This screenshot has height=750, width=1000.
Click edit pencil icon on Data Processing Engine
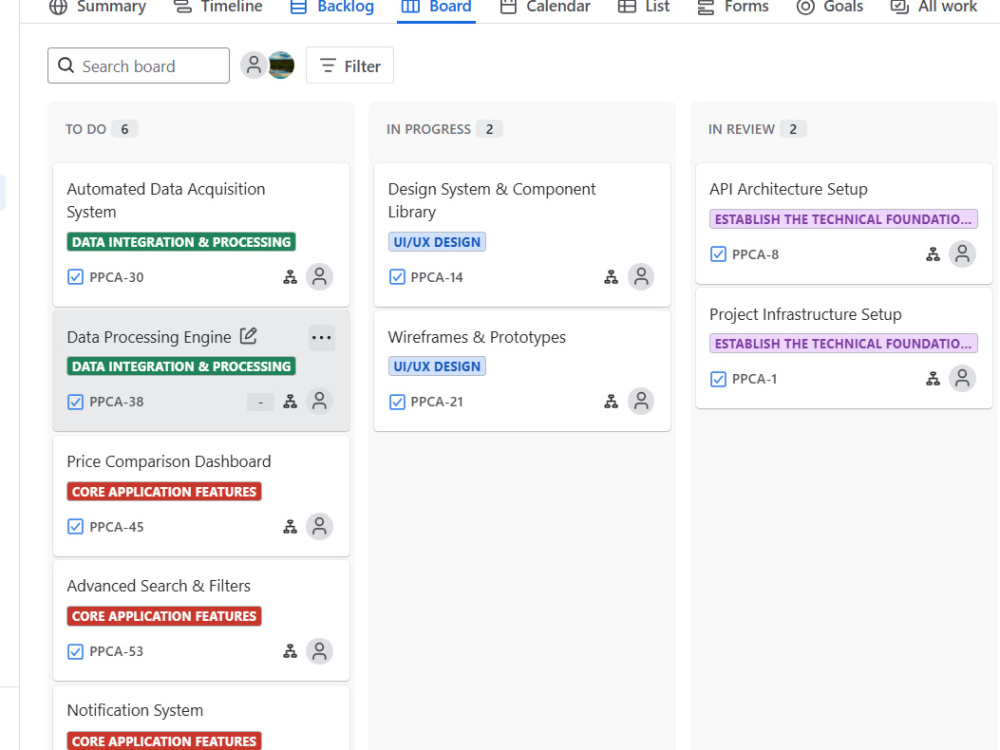(248, 335)
